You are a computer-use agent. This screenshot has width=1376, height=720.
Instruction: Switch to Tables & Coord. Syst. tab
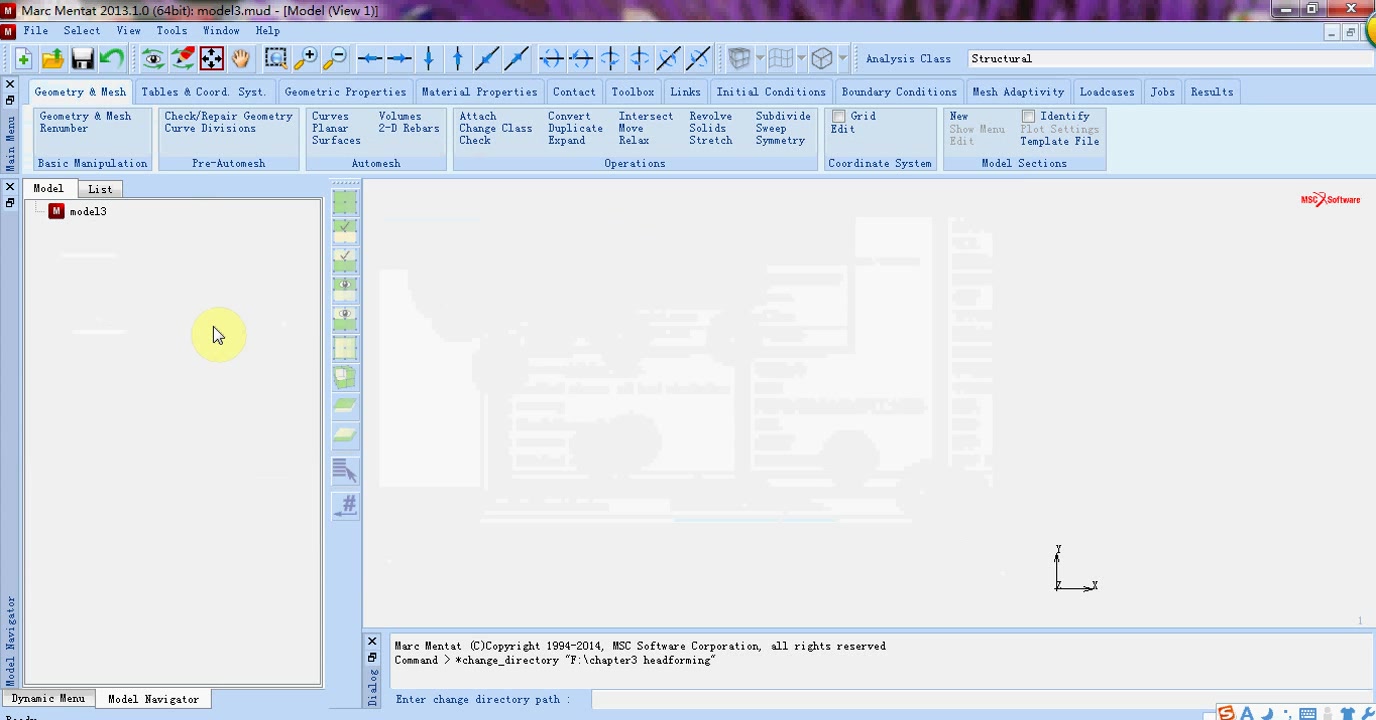click(x=204, y=92)
